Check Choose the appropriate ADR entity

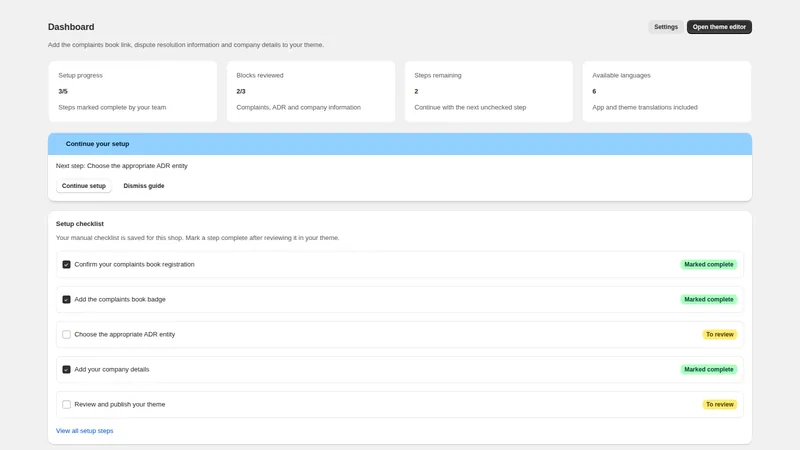tap(66, 335)
